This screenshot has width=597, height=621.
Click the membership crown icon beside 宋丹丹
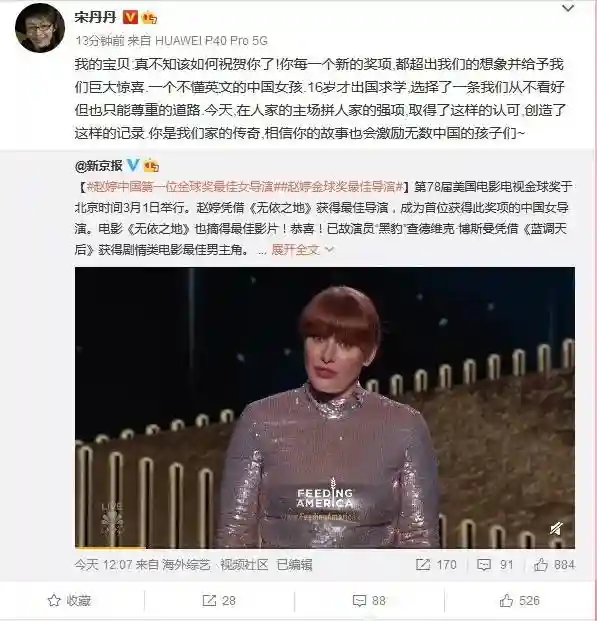pos(149,18)
